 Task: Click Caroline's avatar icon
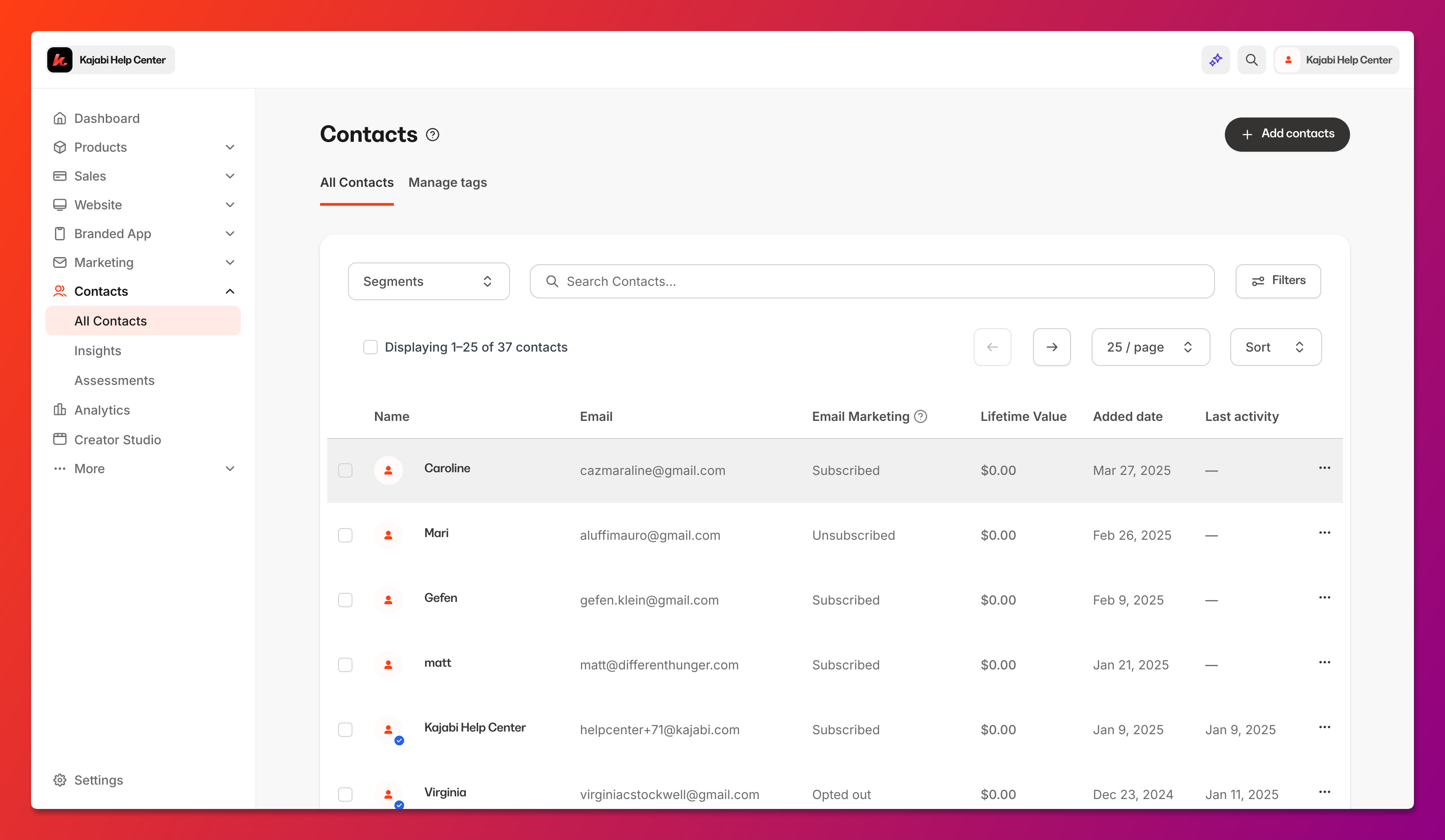point(388,470)
